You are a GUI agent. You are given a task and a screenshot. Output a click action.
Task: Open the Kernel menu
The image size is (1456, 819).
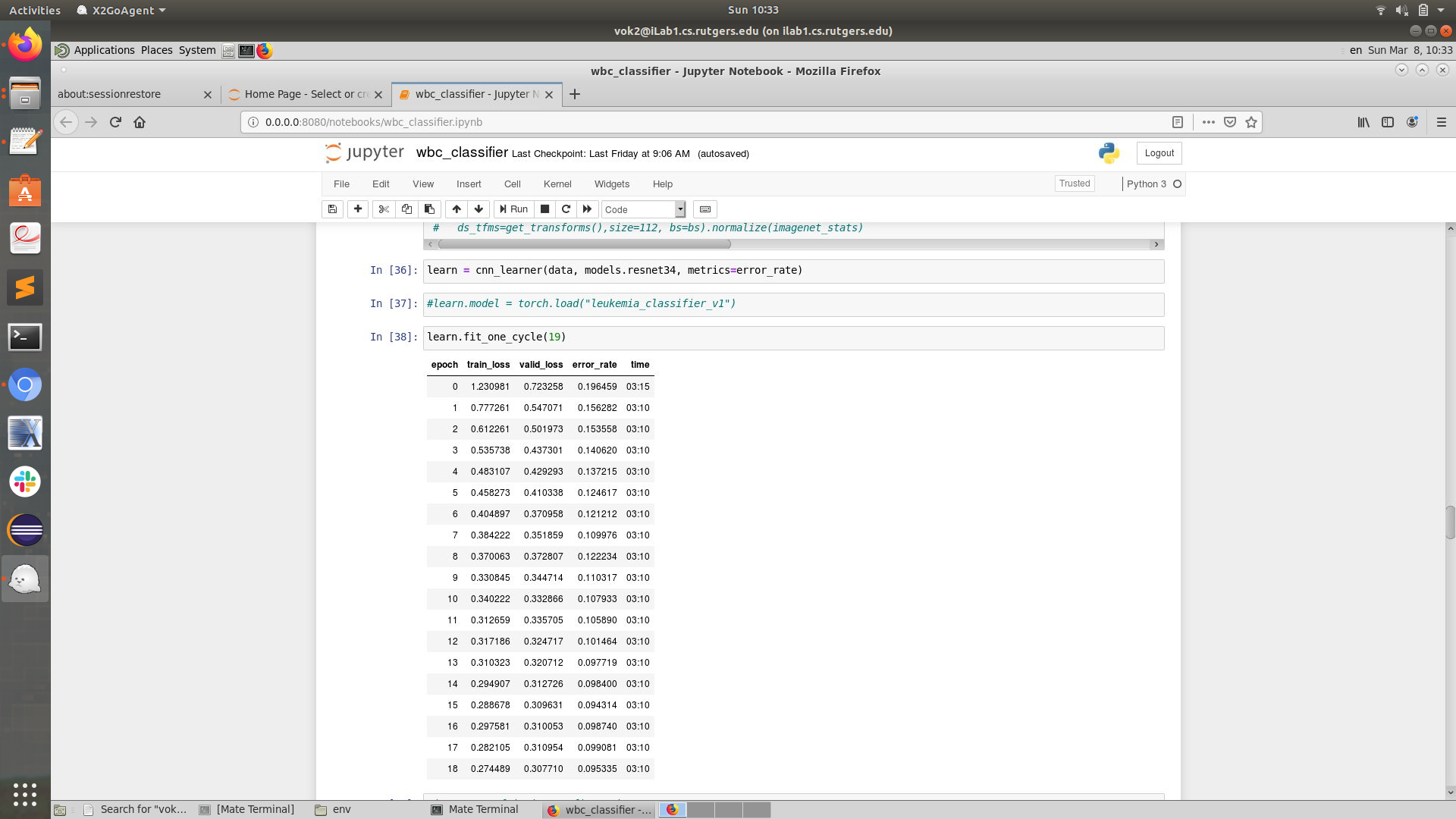[x=557, y=184]
